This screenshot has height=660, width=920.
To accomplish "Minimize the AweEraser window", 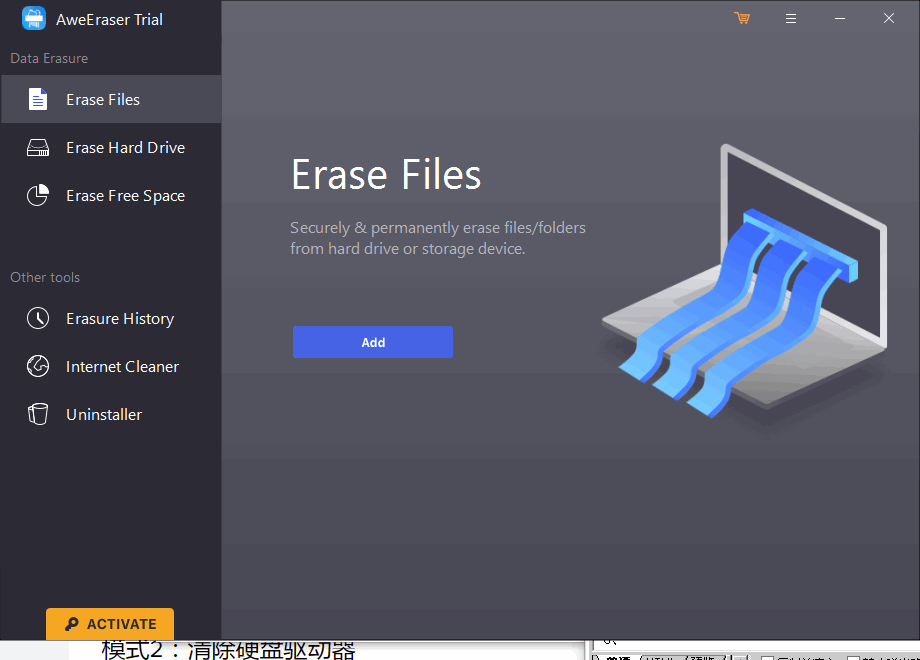I will click(x=840, y=19).
